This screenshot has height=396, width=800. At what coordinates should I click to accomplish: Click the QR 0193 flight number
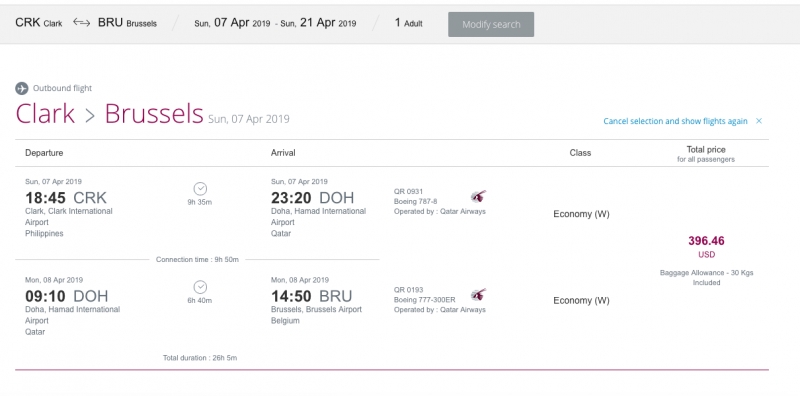409,290
